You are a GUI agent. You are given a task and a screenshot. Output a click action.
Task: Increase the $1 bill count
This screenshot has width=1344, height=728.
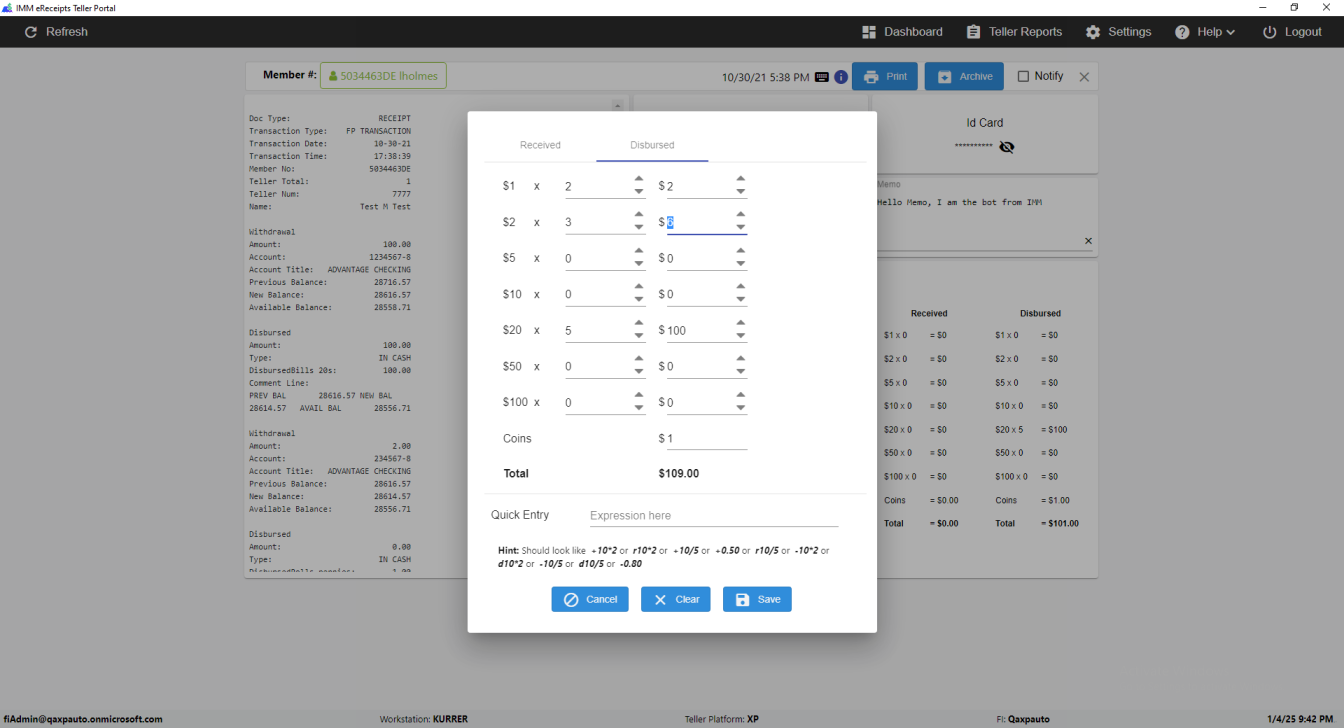pos(639,180)
